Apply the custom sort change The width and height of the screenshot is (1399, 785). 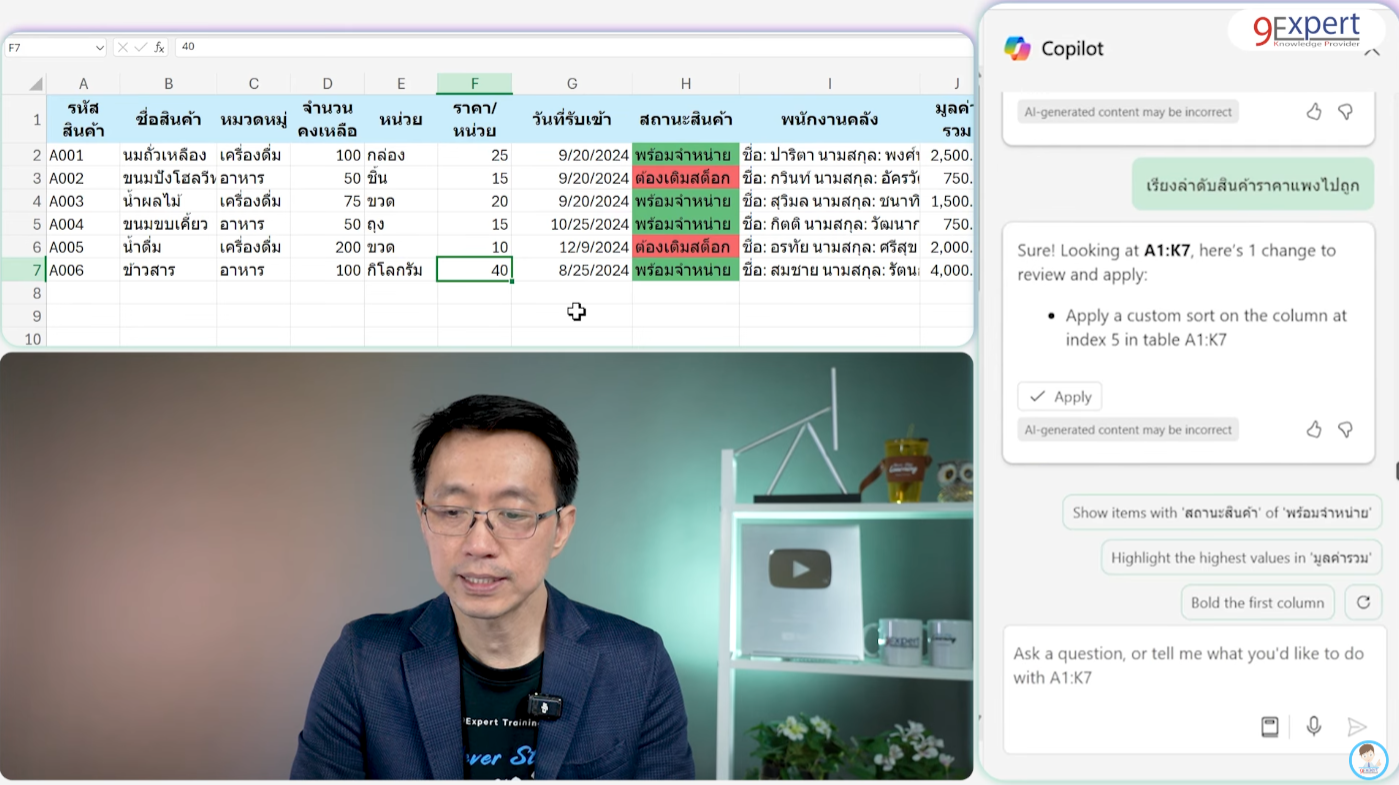pos(1060,397)
